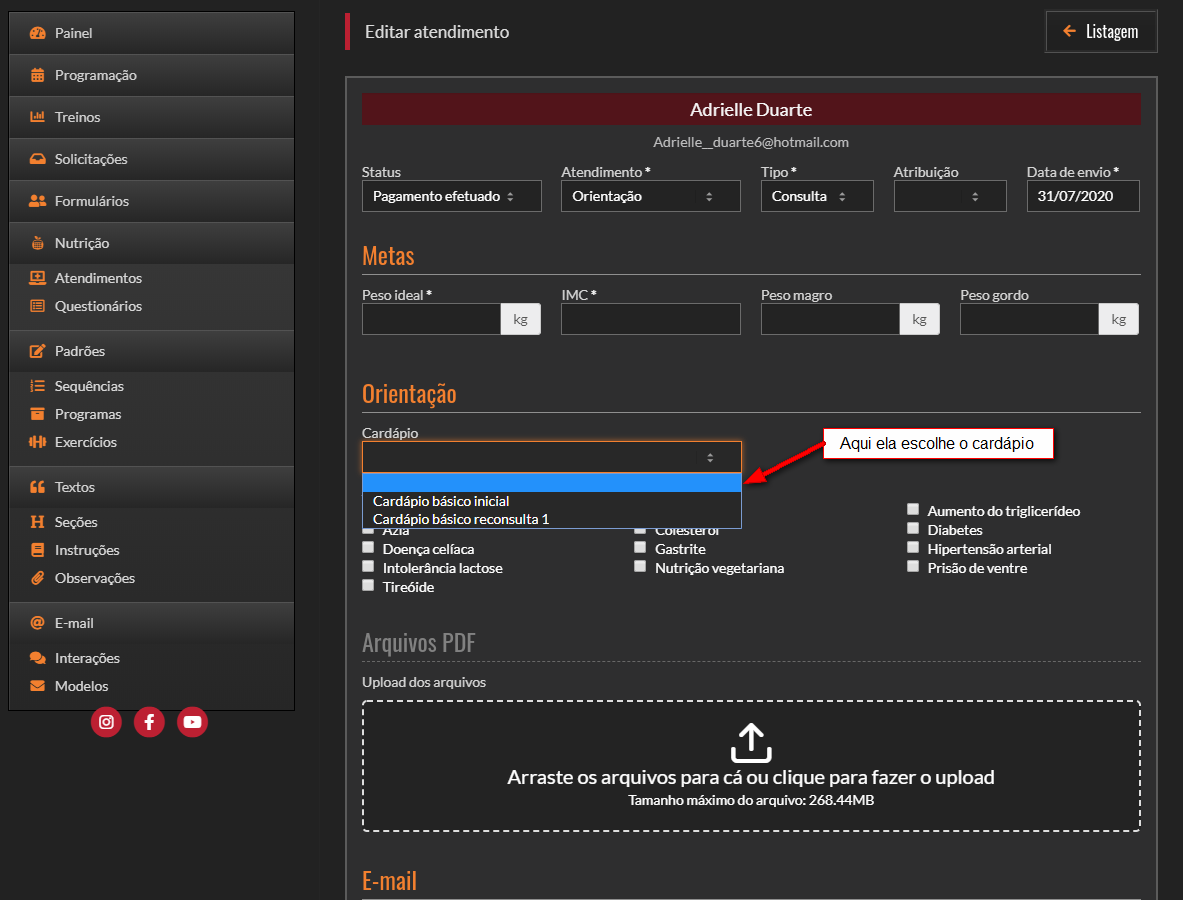Enable the Intolerância lactose checkbox
Image resolution: width=1183 pixels, height=900 pixels.
pyautogui.click(x=369, y=567)
